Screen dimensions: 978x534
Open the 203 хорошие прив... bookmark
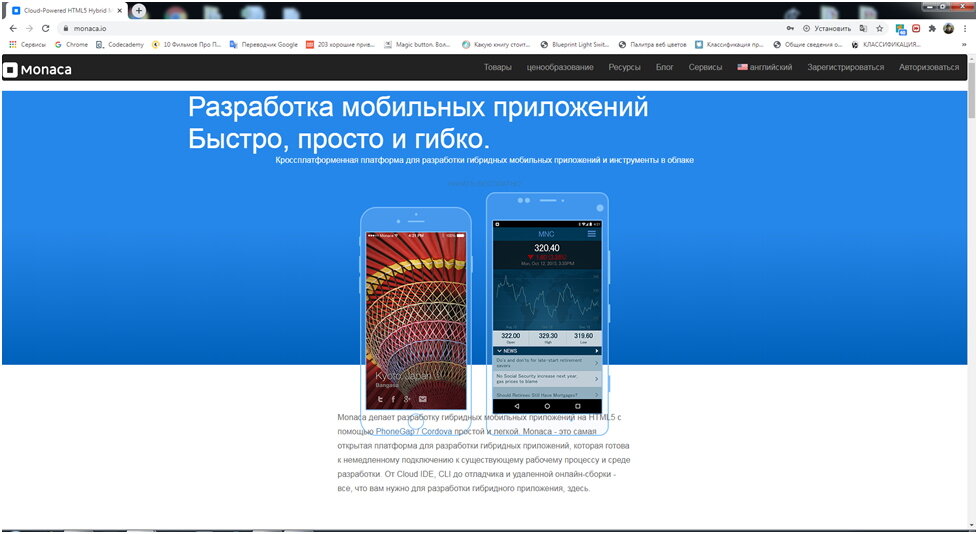click(x=341, y=45)
